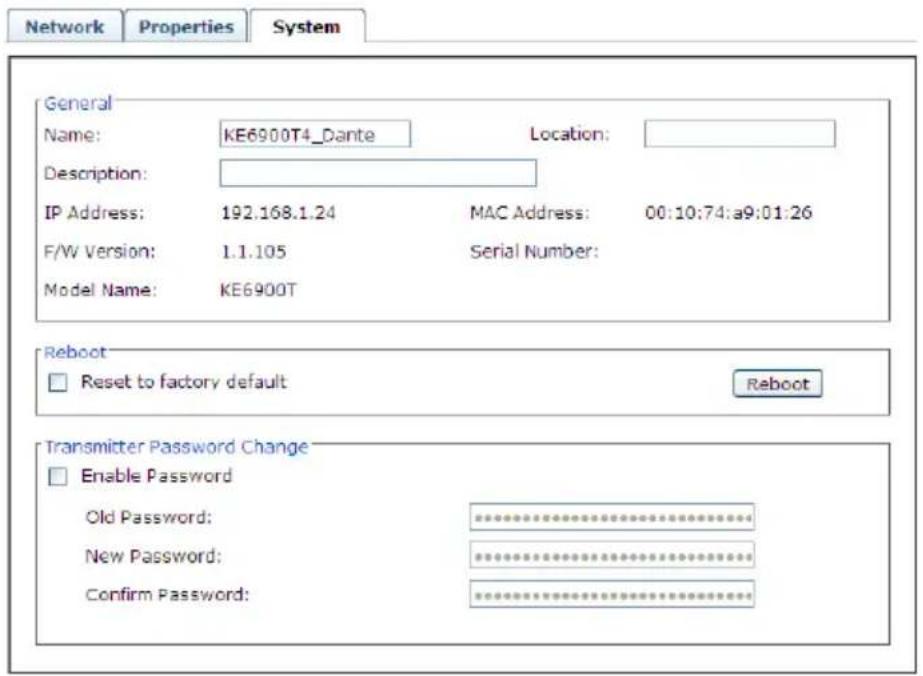This screenshot has width=923, height=676.
Task: Switch to the Network tab
Action: click(65, 26)
